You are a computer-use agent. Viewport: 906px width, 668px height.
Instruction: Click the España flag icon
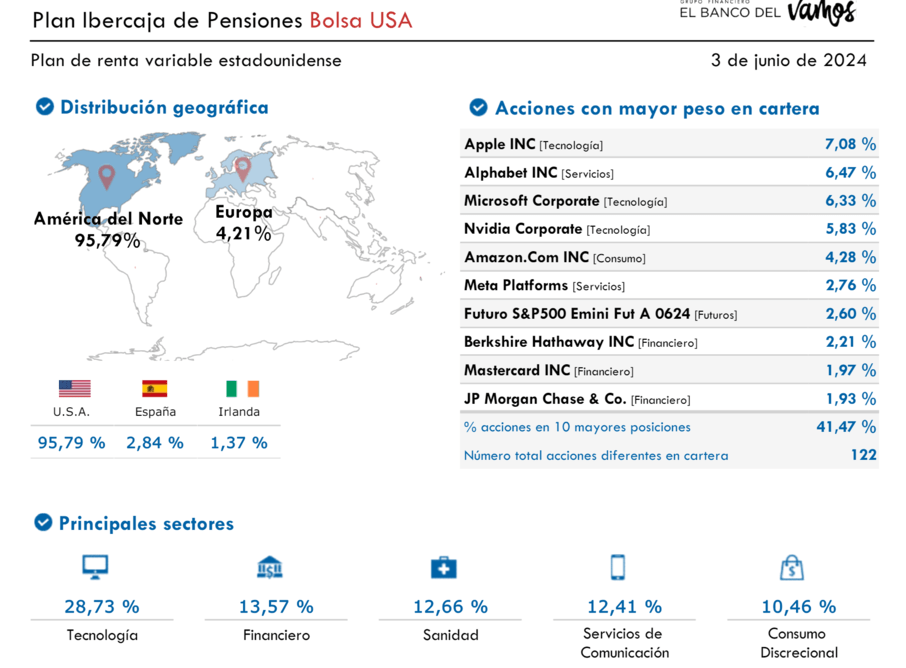tap(155, 388)
